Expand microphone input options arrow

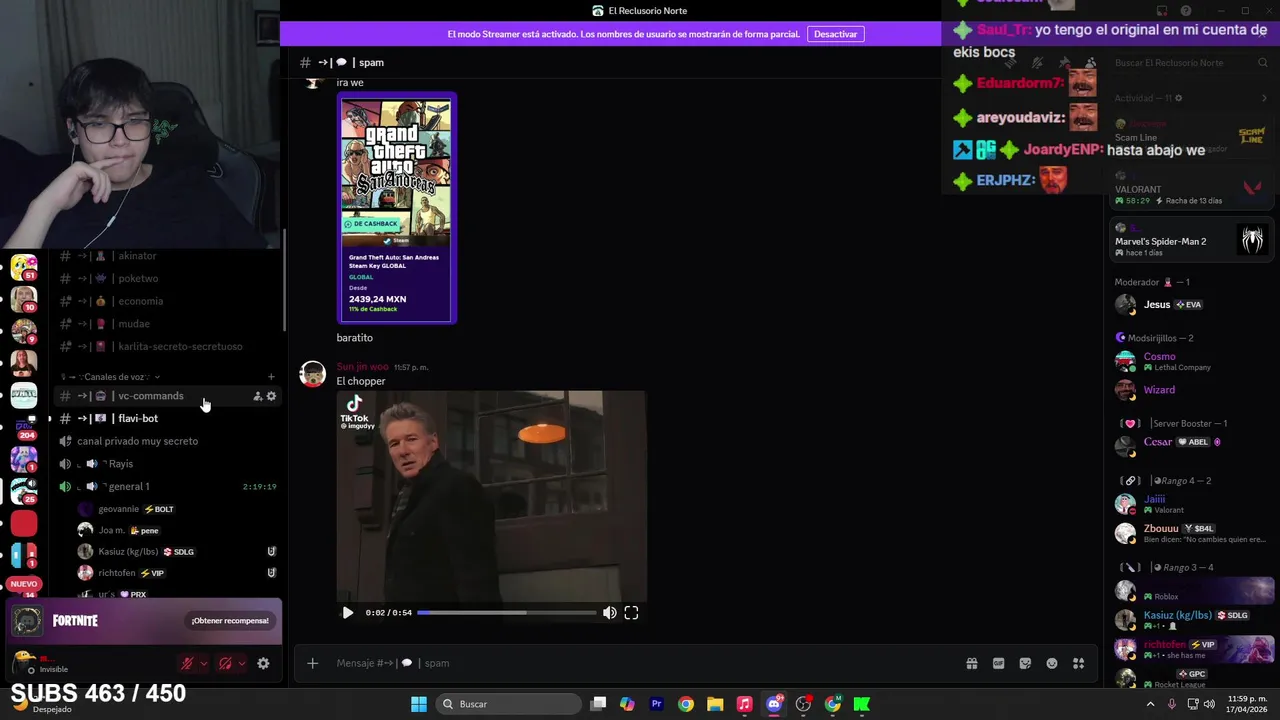[204, 663]
